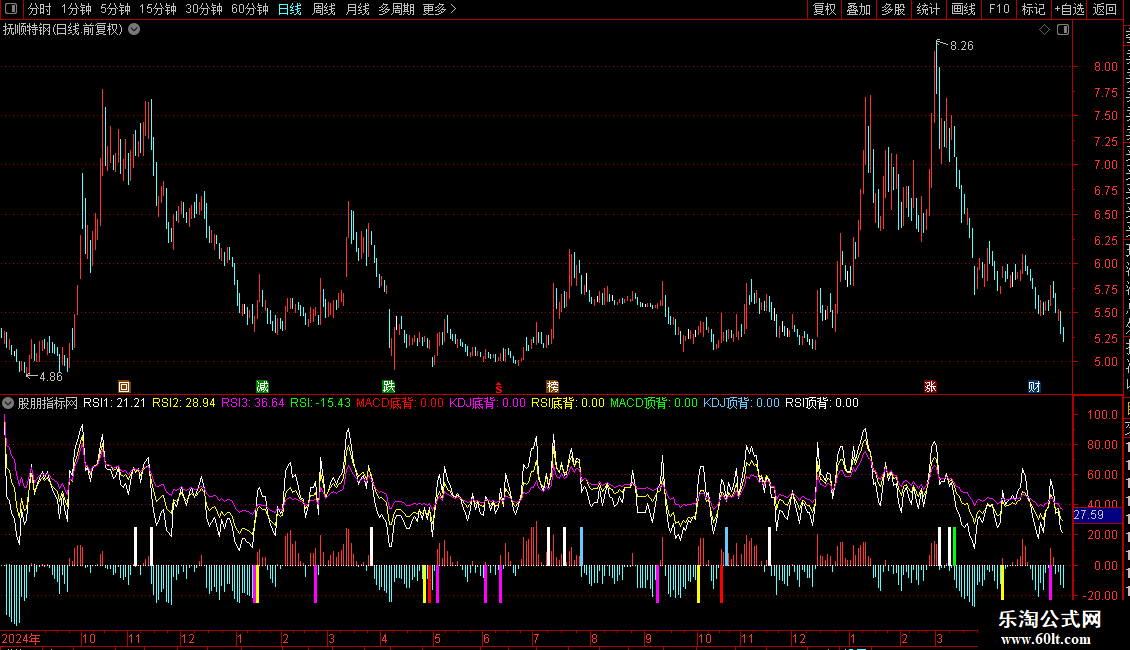Screen dimensions: 1130x650
Task: Open the indicator settings dropdown near 股朋指标网
Action: [x=8, y=403]
